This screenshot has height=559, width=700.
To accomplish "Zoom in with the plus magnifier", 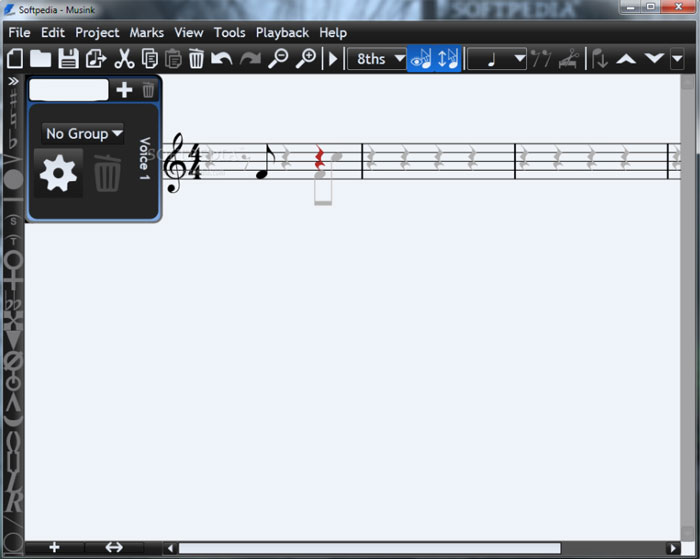I will click(x=306, y=59).
